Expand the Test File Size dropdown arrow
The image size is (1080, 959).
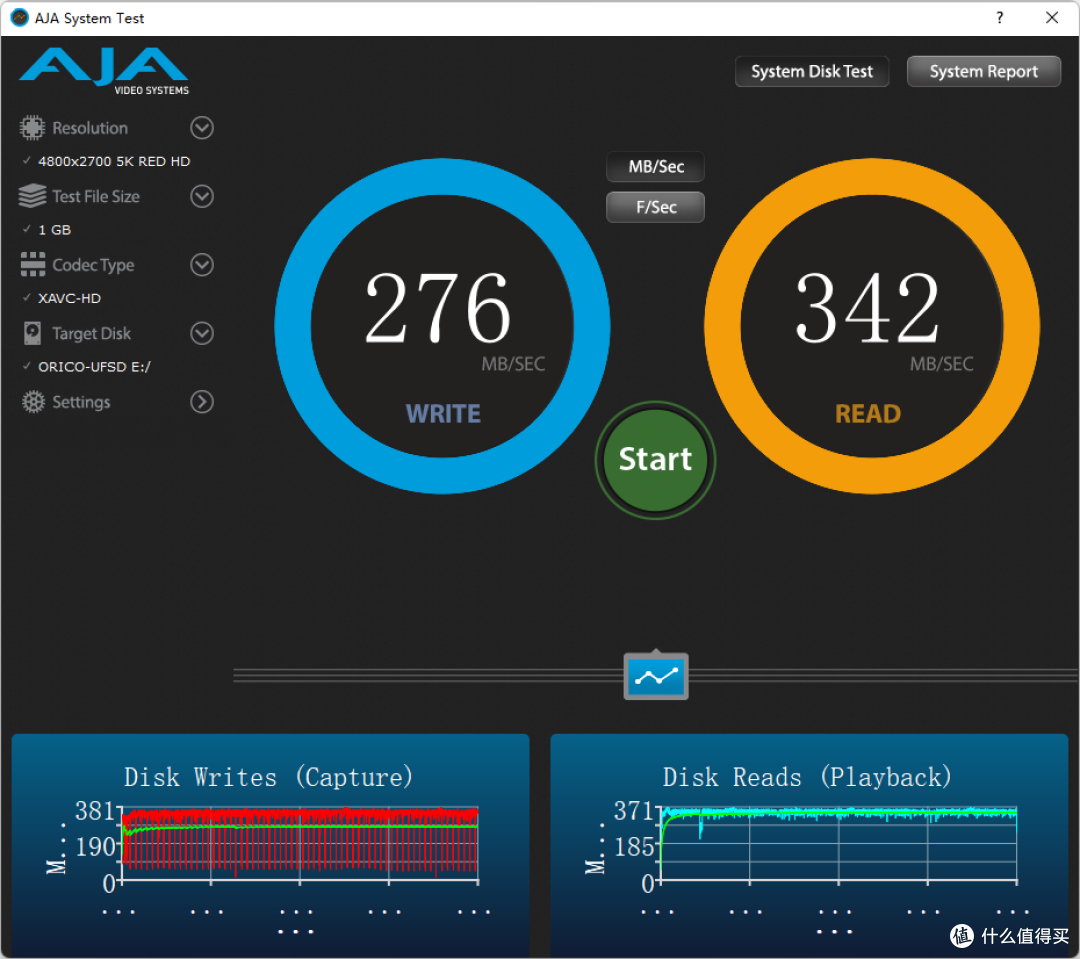point(202,196)
